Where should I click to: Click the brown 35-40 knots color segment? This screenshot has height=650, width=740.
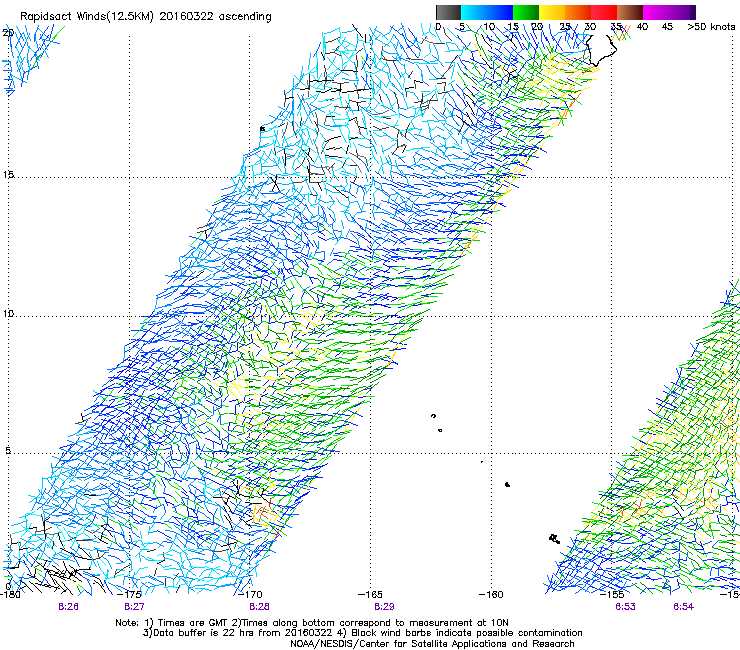630,12
